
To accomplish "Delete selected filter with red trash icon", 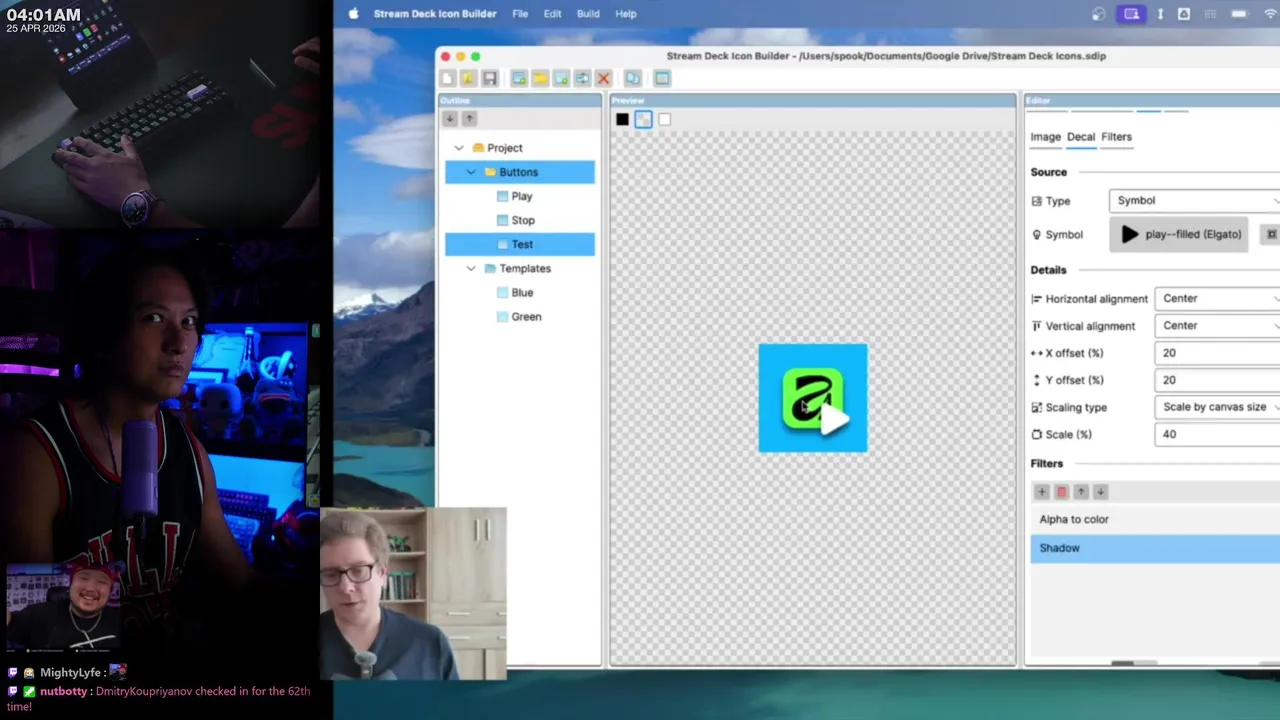I will (1061, 492).
